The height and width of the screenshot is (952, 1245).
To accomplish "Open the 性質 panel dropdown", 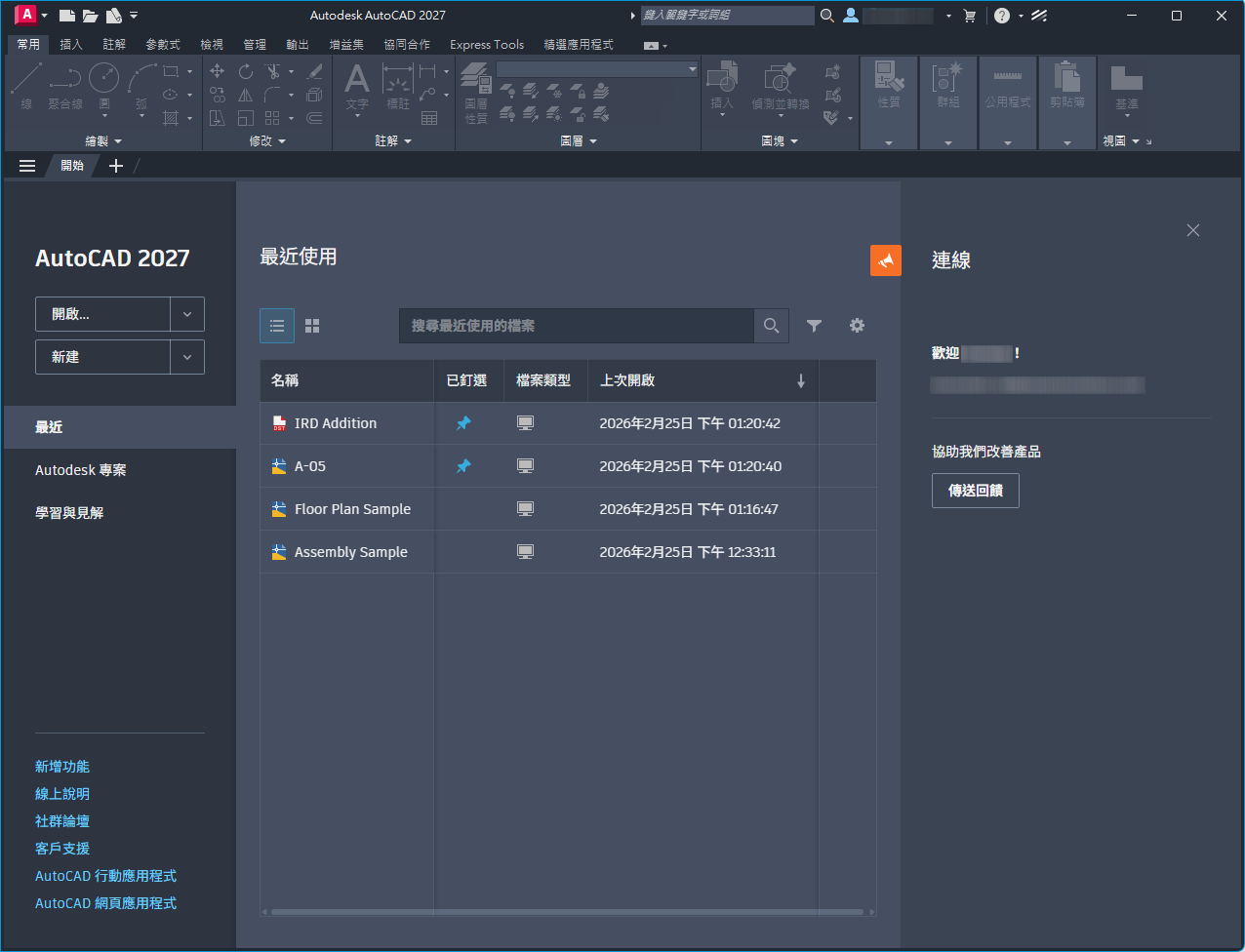I will coord(889,143).
